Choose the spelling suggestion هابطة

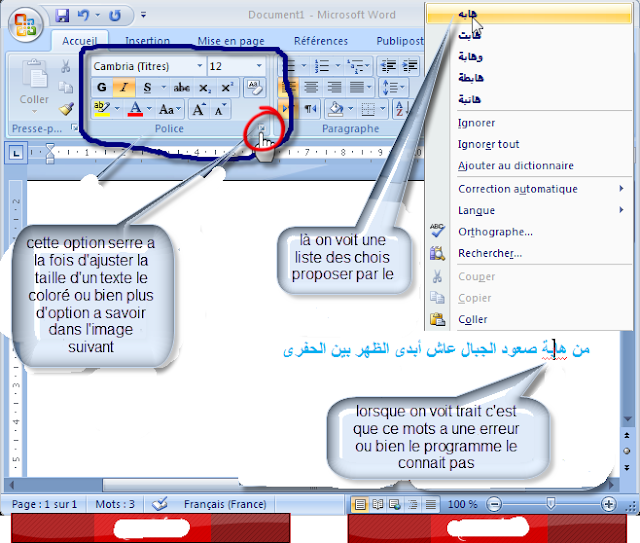(x=529, y=78)
